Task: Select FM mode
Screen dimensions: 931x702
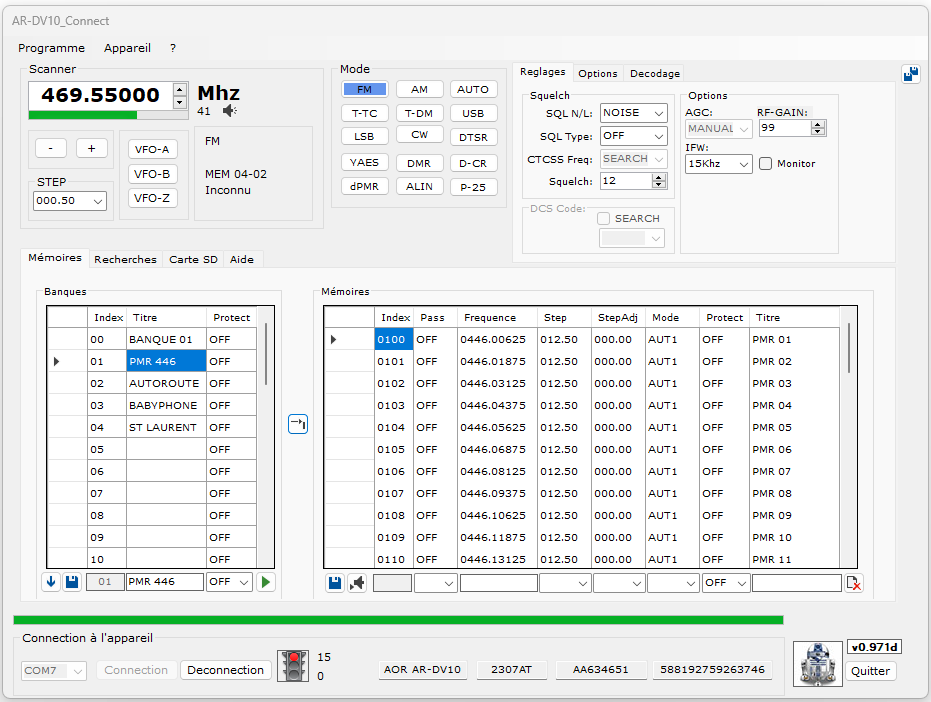Action: click(365, 90)
